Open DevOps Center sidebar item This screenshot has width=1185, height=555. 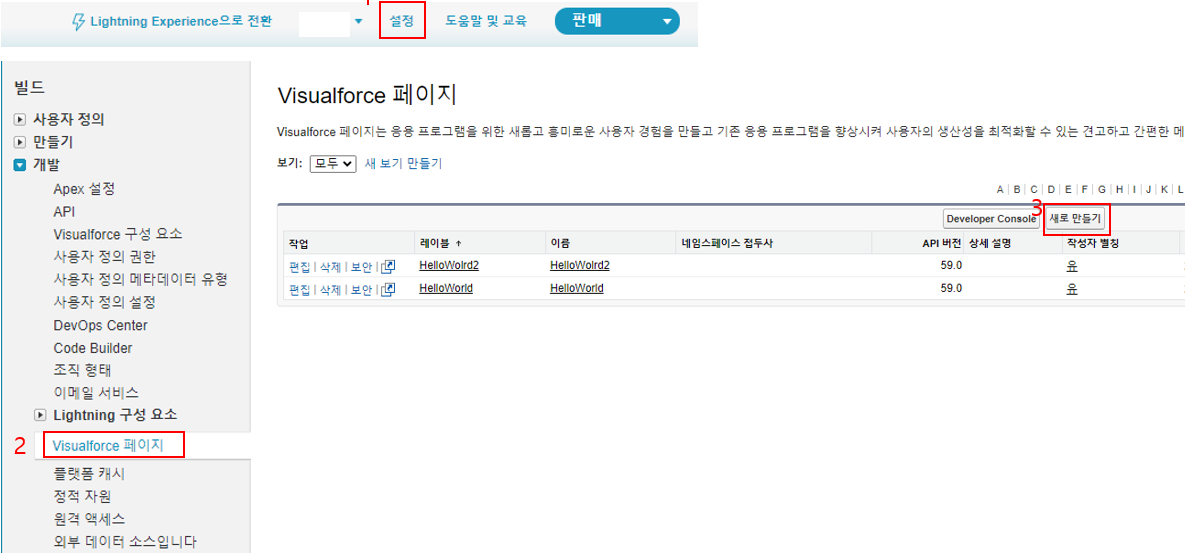click(x=101, y=325)
